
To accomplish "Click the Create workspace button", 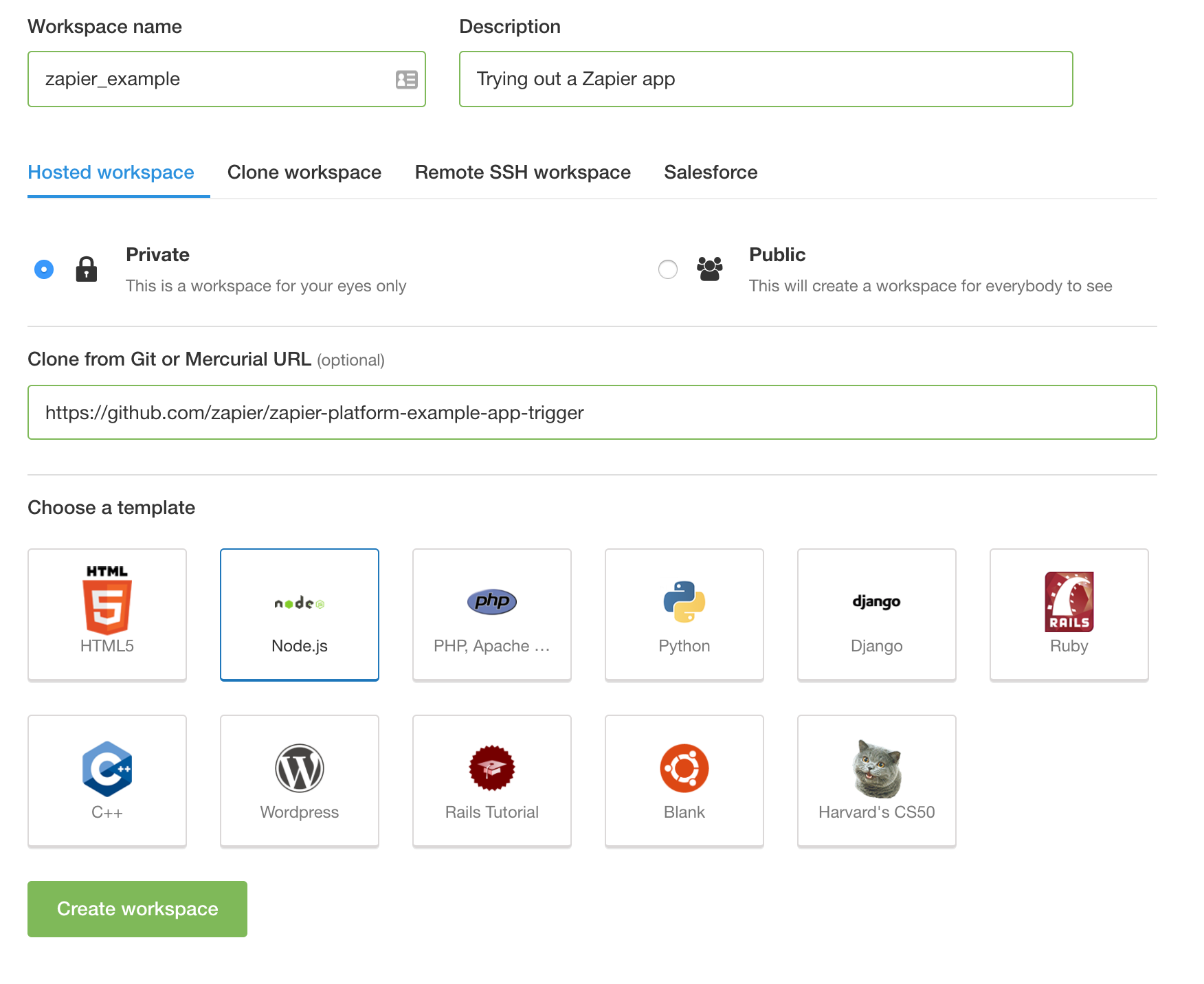I will 137,909.
